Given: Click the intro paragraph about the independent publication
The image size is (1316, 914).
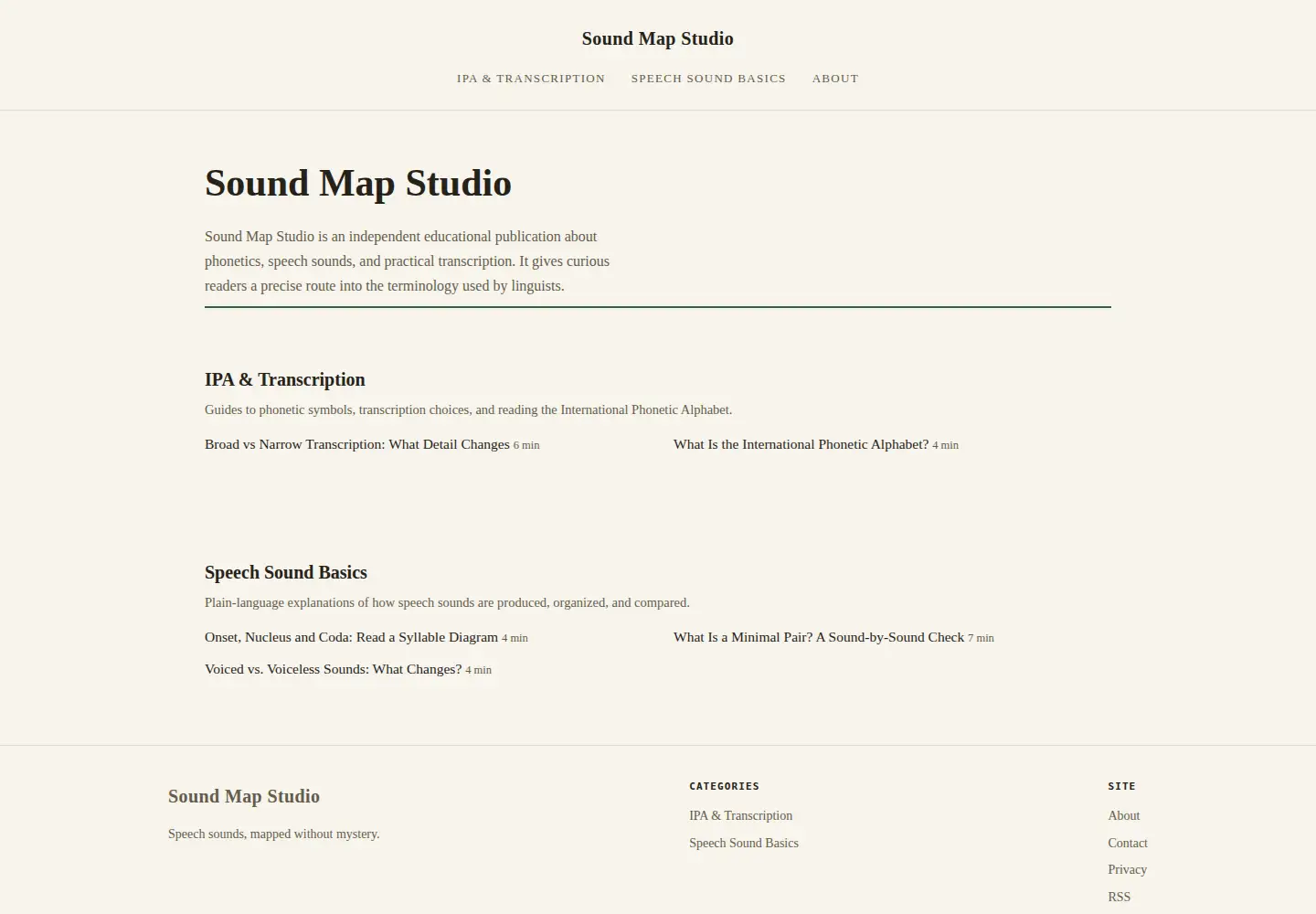Looking at the screenshot, I should pyautogui.click(x=408, y=260).
